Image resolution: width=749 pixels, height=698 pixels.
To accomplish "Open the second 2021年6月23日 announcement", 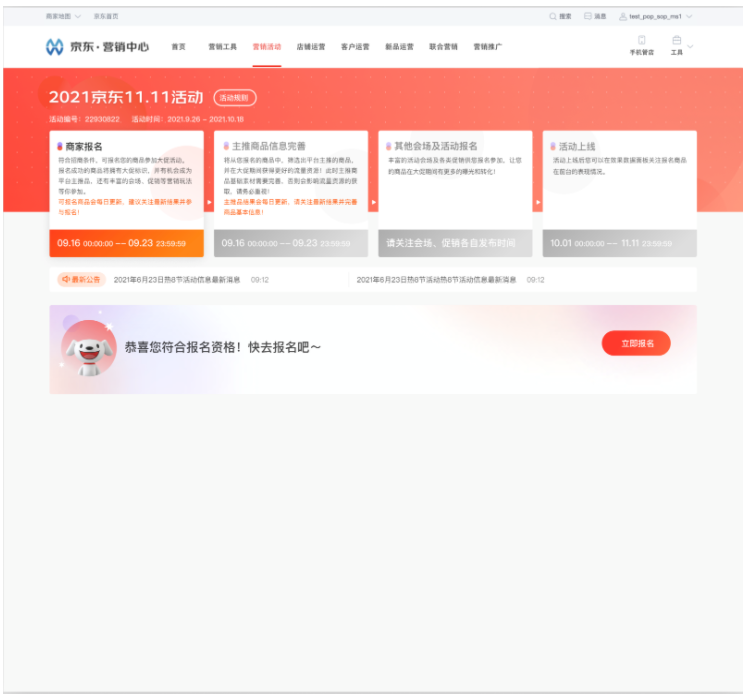I will (x=436, y=280).
